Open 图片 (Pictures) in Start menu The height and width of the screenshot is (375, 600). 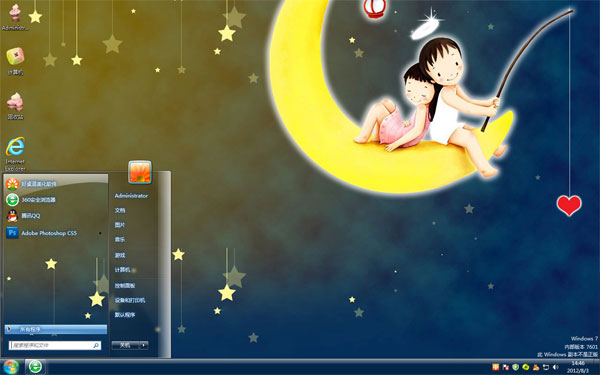tap(120, 225)
